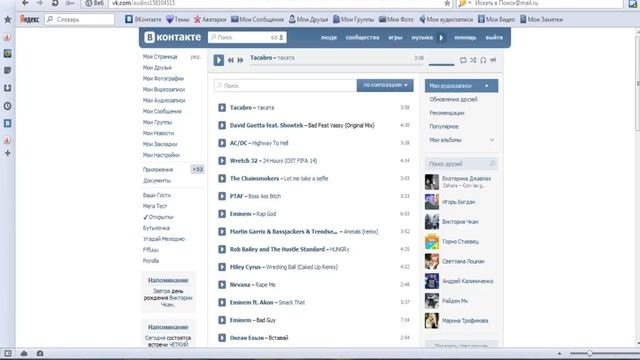
Task: Open Мои Аудиозаписи bookmark in toolbar
Action: tap(446, 19)
